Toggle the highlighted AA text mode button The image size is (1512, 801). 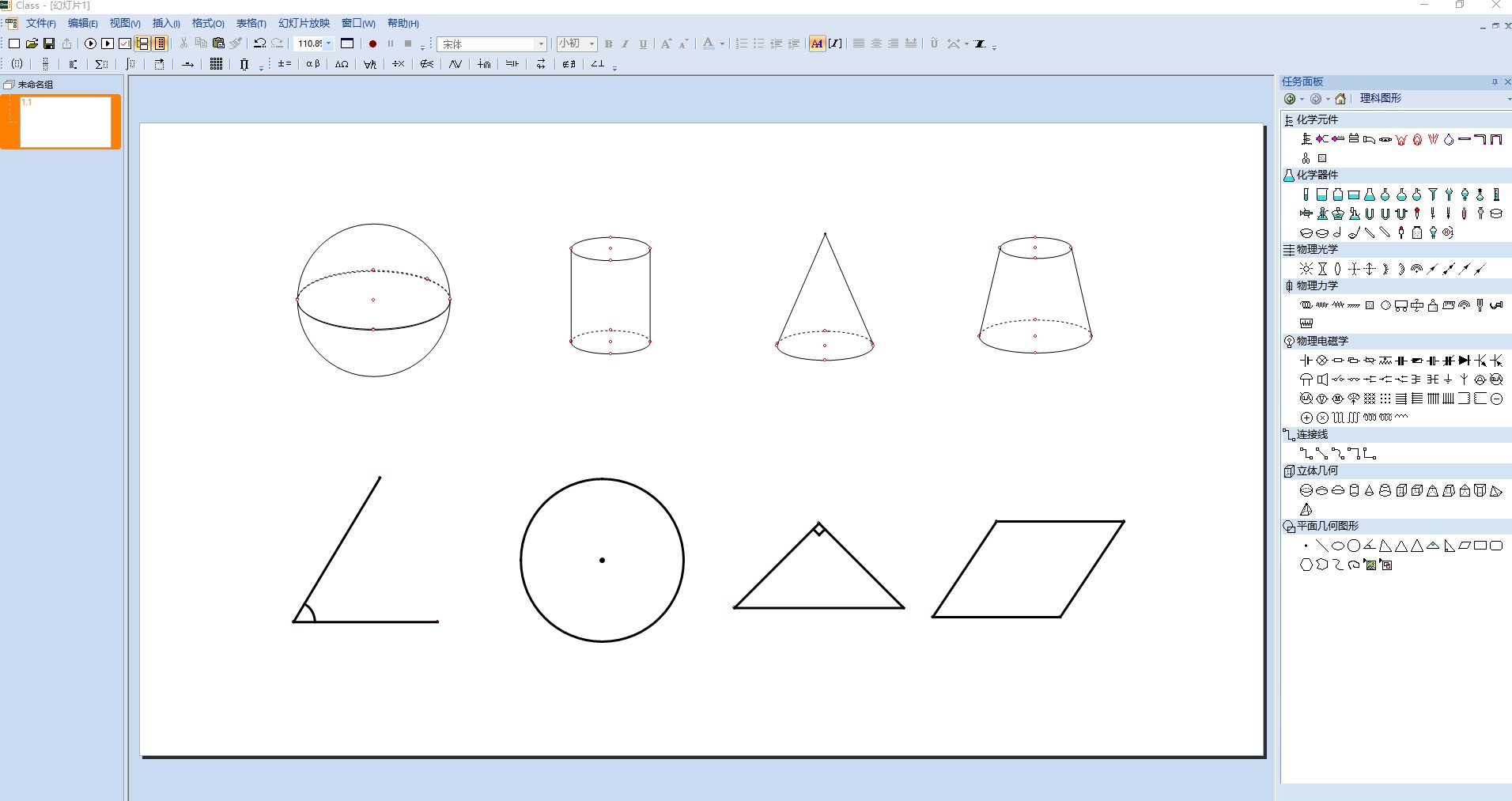pyautogui.click(x=817, y=43)
